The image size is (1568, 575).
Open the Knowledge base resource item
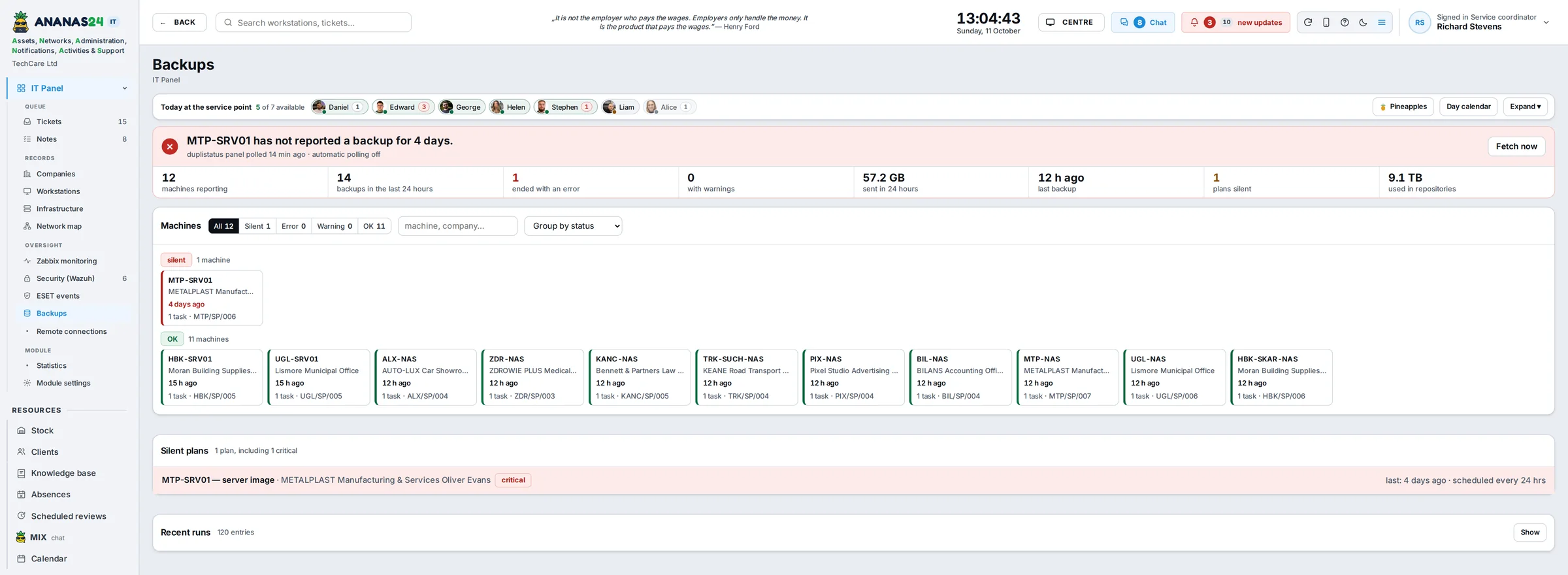click(71, 473)
